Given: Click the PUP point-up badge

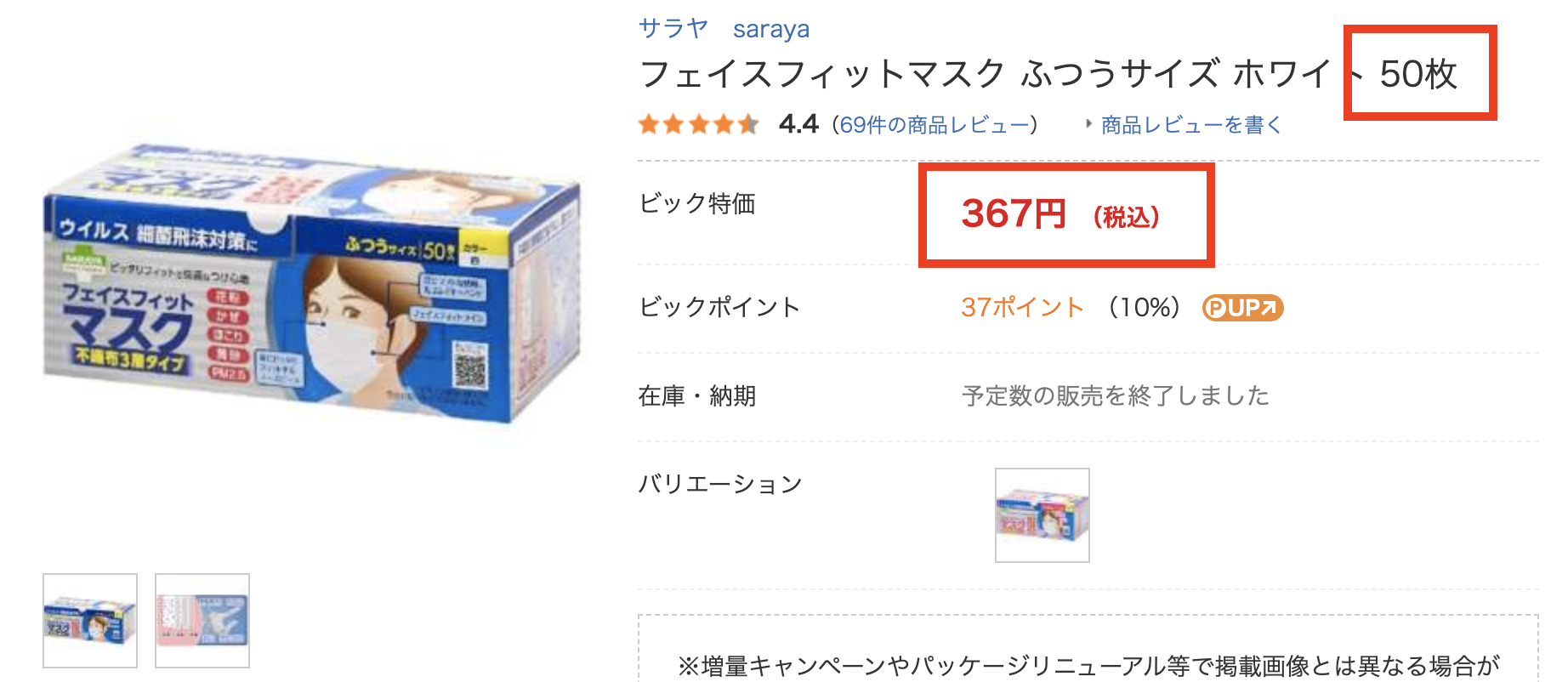Looking at the screenshot, I should [1241, 309].
